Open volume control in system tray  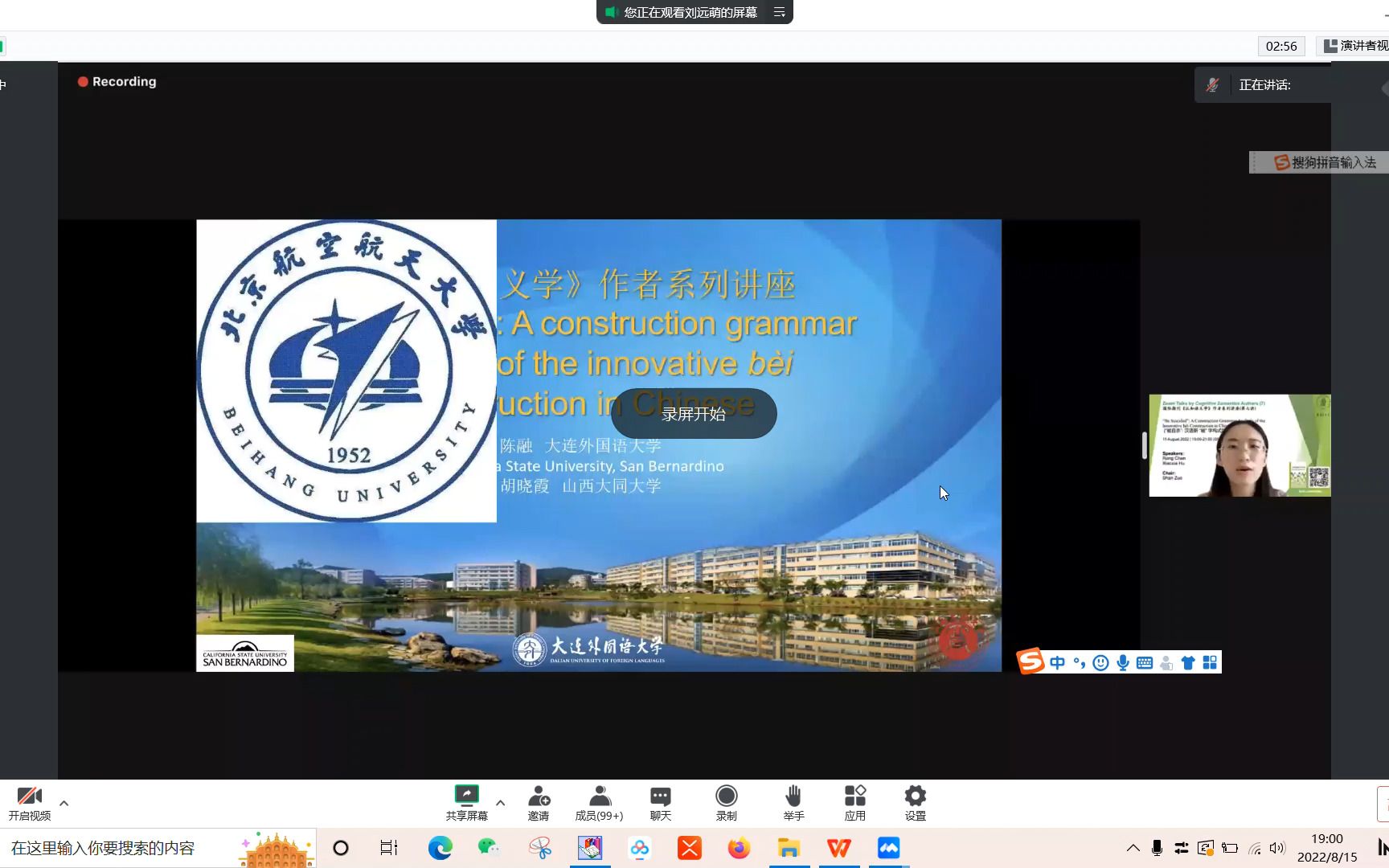tap(1277, 848)
